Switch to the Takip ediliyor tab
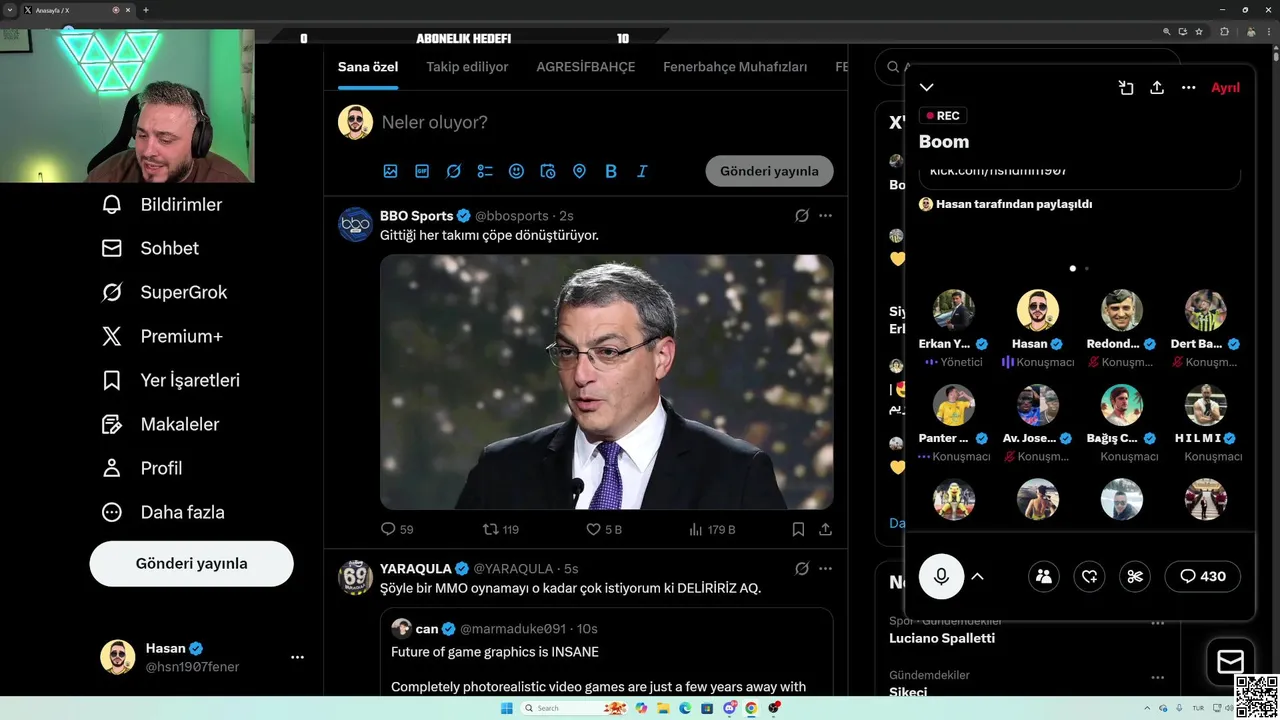This screenshot has height=720, width=1280. pos(467,67)
